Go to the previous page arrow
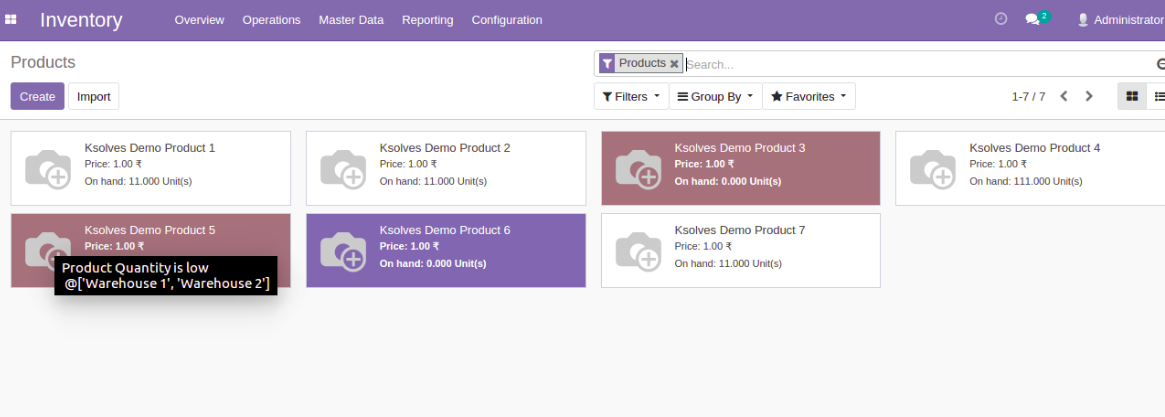The height and width of the screenshot is (417, 1165). pos(1064,97)
